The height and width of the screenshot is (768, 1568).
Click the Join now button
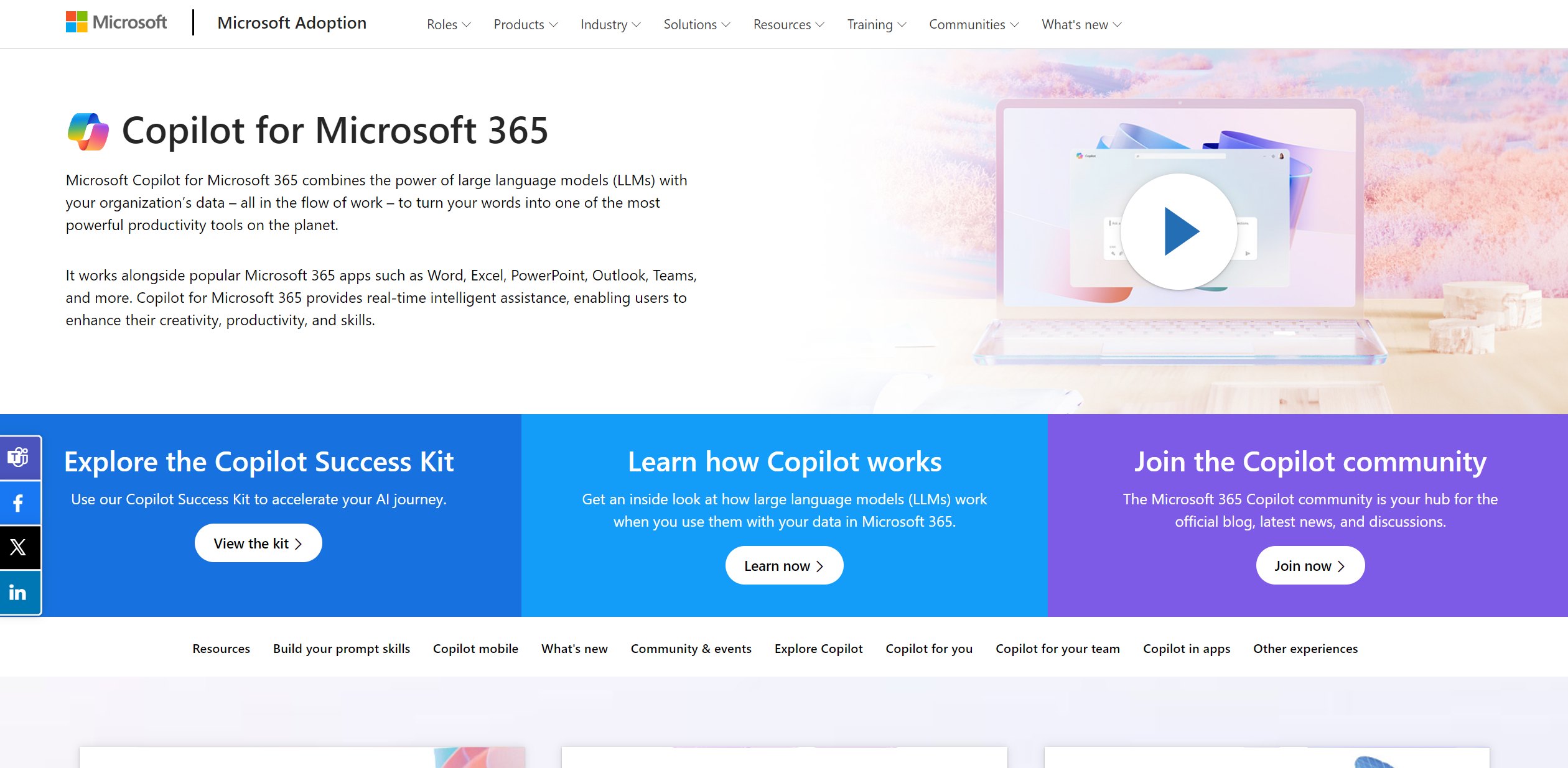[x=1310, y=565]
